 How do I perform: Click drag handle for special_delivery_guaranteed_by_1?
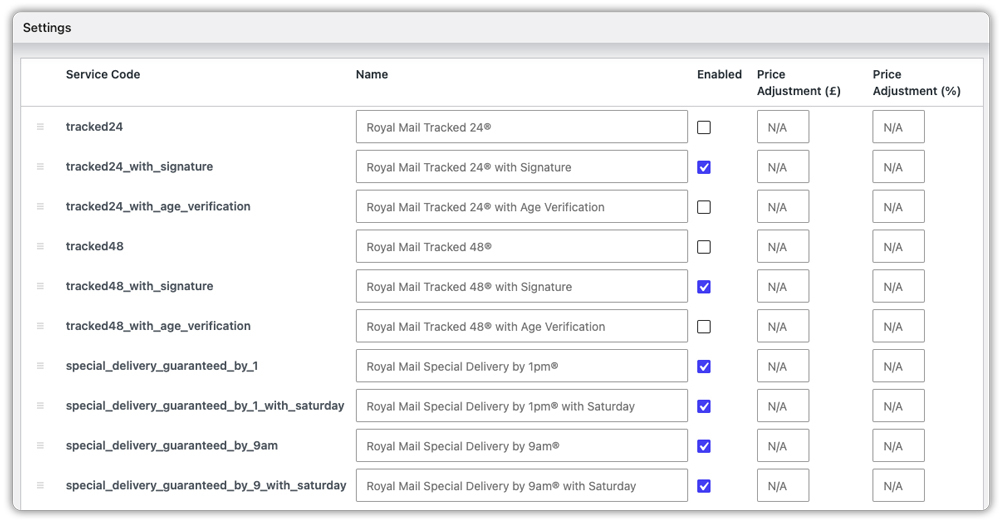tap(40, 366)
